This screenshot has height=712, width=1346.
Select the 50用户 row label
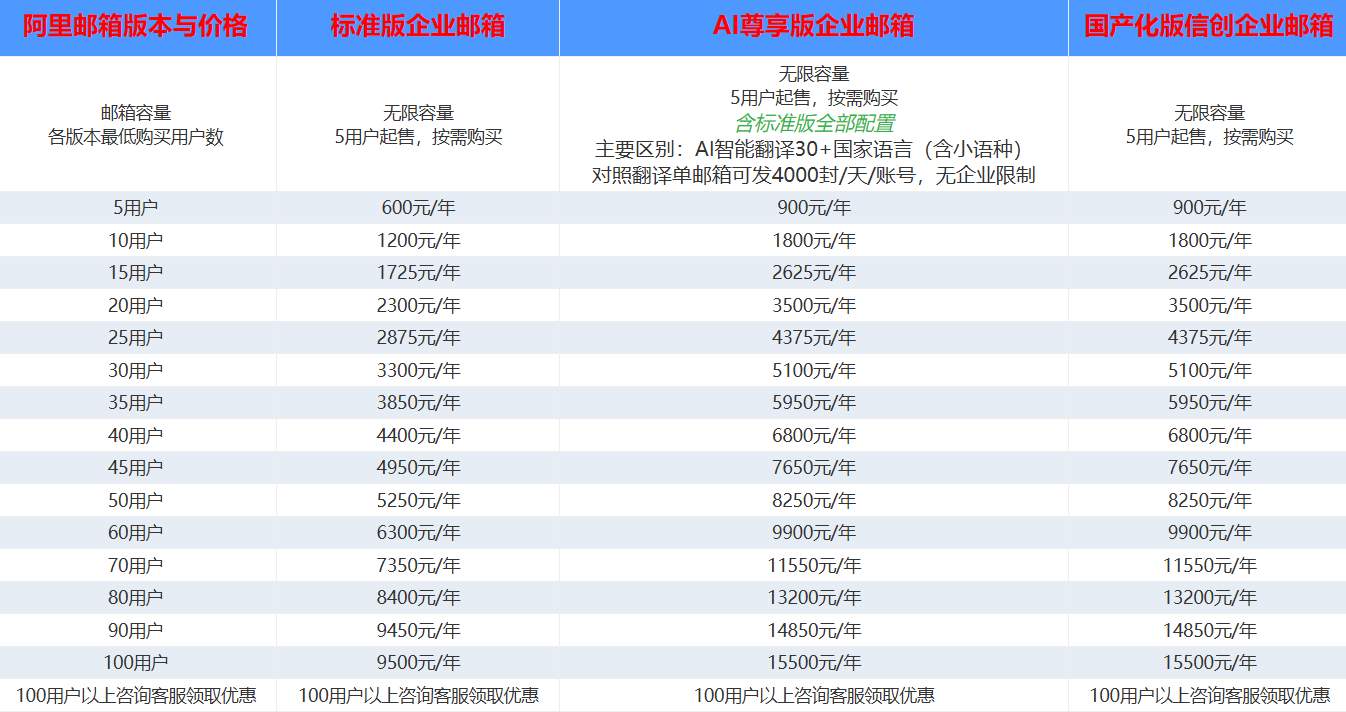(135, 500)
